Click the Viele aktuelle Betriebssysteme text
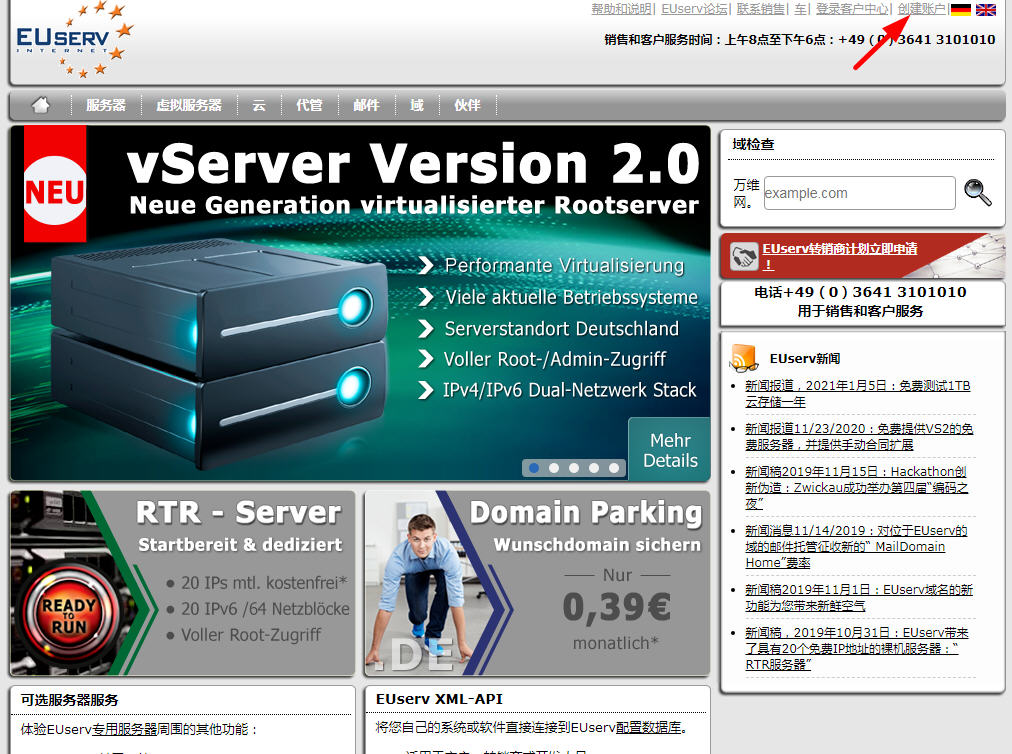The width and height of the screenshot is (1012, 754). click(x=572, y=297)
